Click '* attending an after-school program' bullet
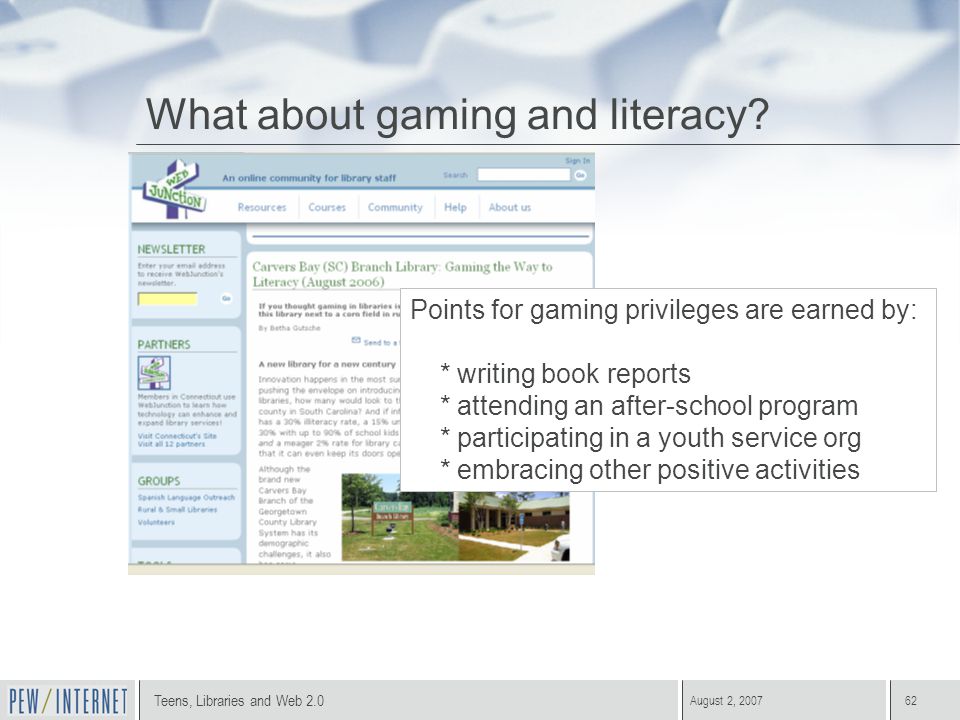Screen dimensions: 960x720 [x=649, y=406]
